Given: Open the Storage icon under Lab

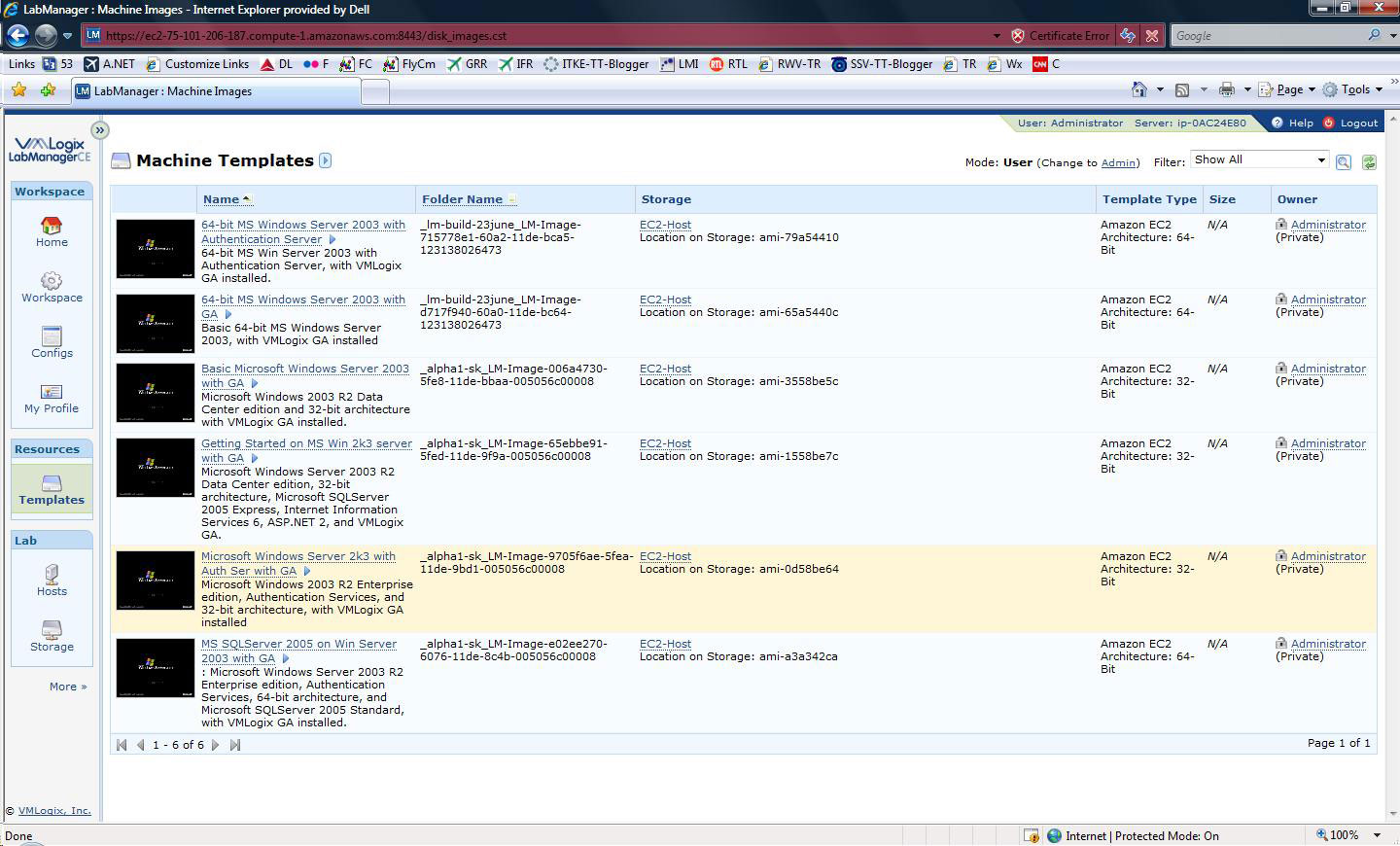Looking at the screenshot, I should click(x=52, y=629).
